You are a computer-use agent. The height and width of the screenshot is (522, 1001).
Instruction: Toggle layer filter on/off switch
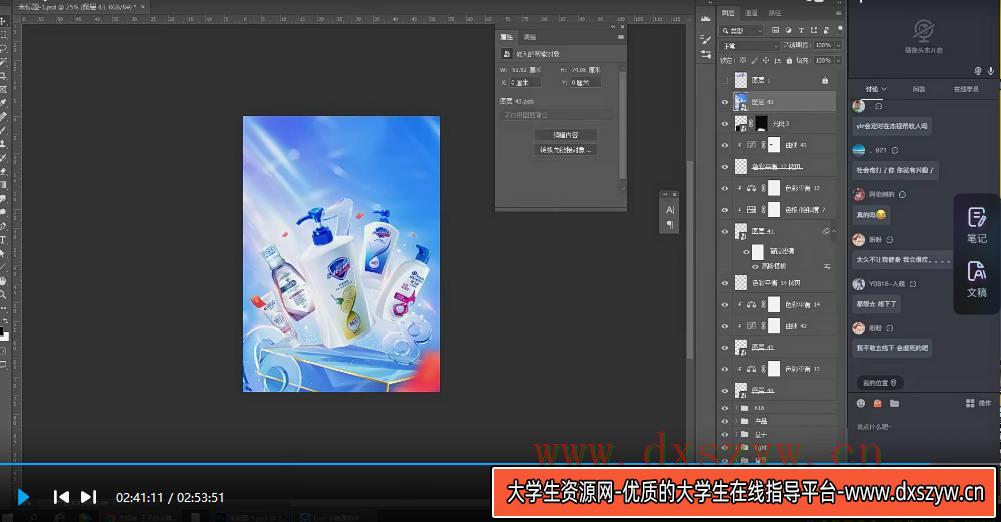(840, 29)
